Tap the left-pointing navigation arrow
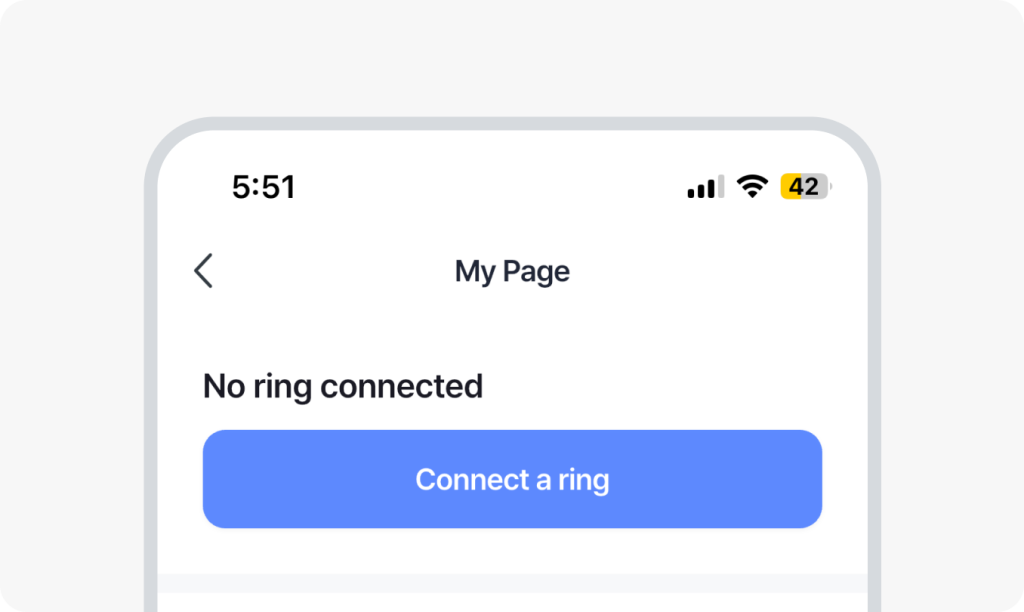 [x=203, y=271]
